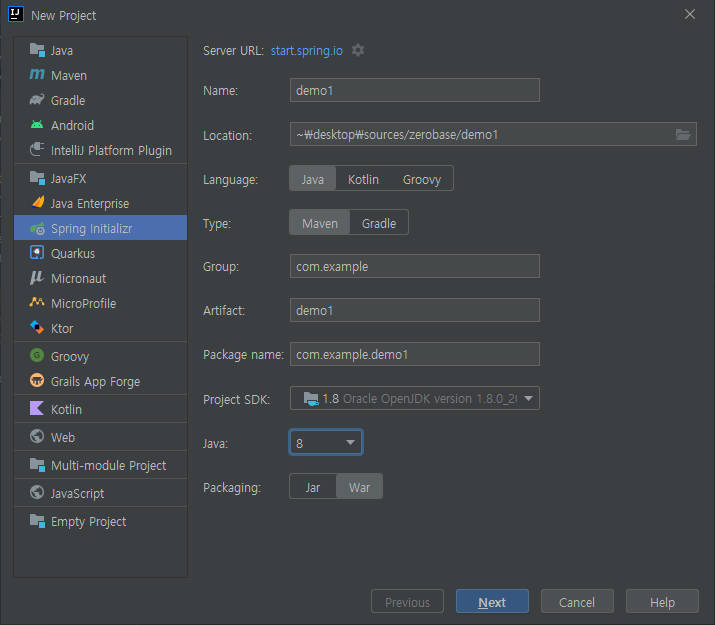Select Micronaut in project type list

coord(100,278)
